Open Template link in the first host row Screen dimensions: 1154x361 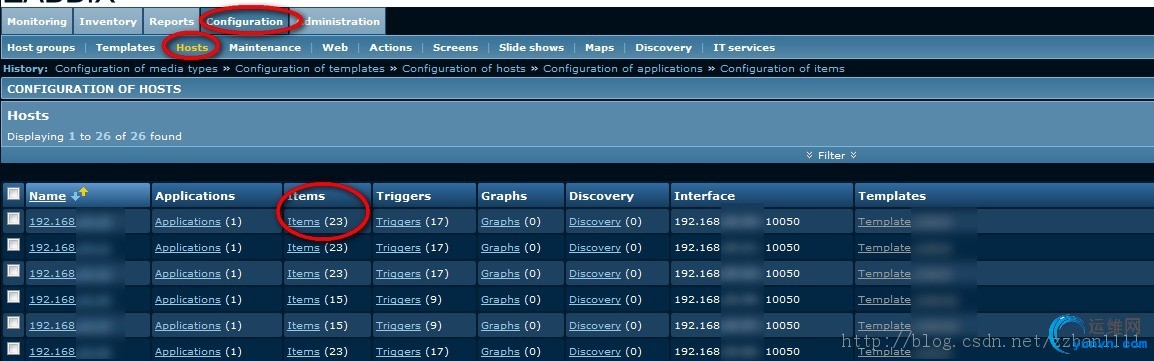point(884,221)
